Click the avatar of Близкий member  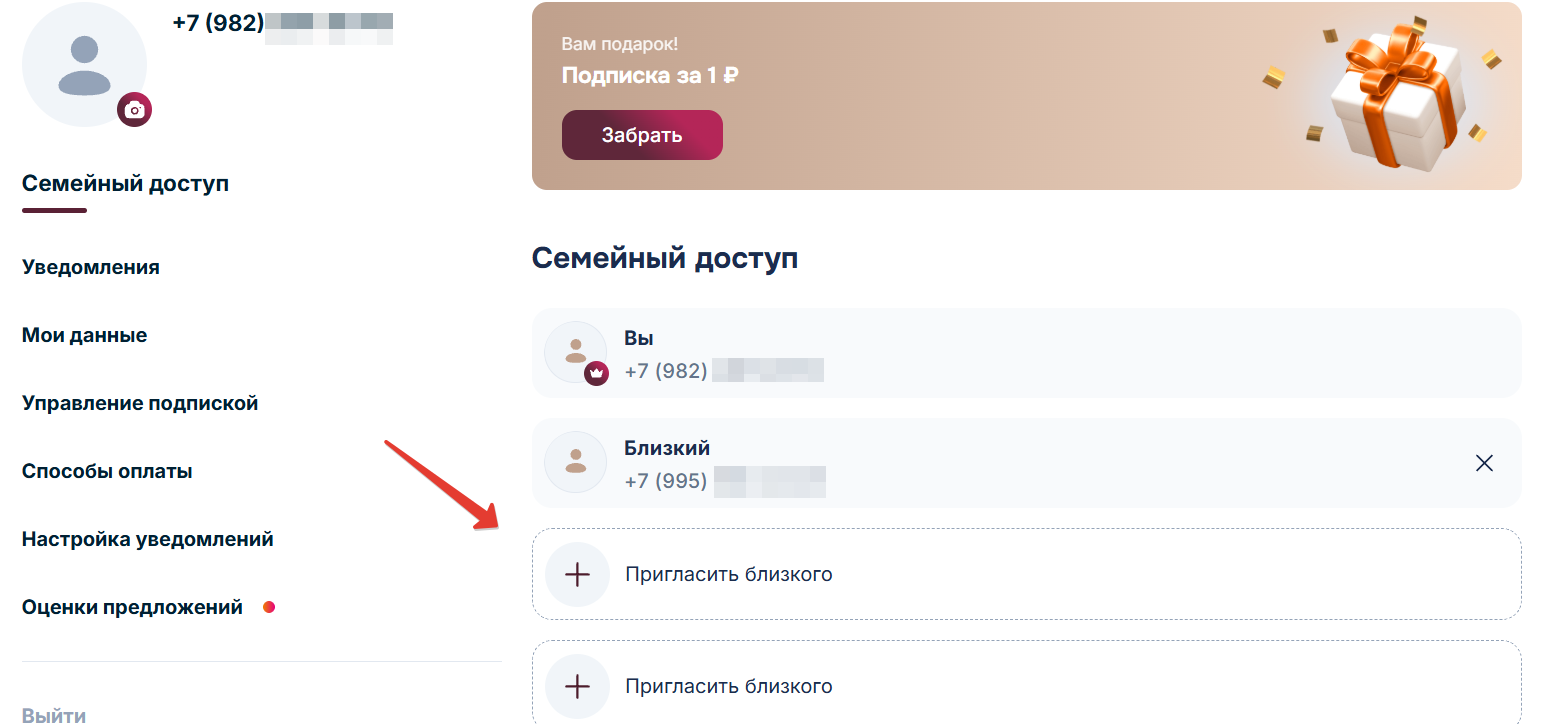point(575,461)
